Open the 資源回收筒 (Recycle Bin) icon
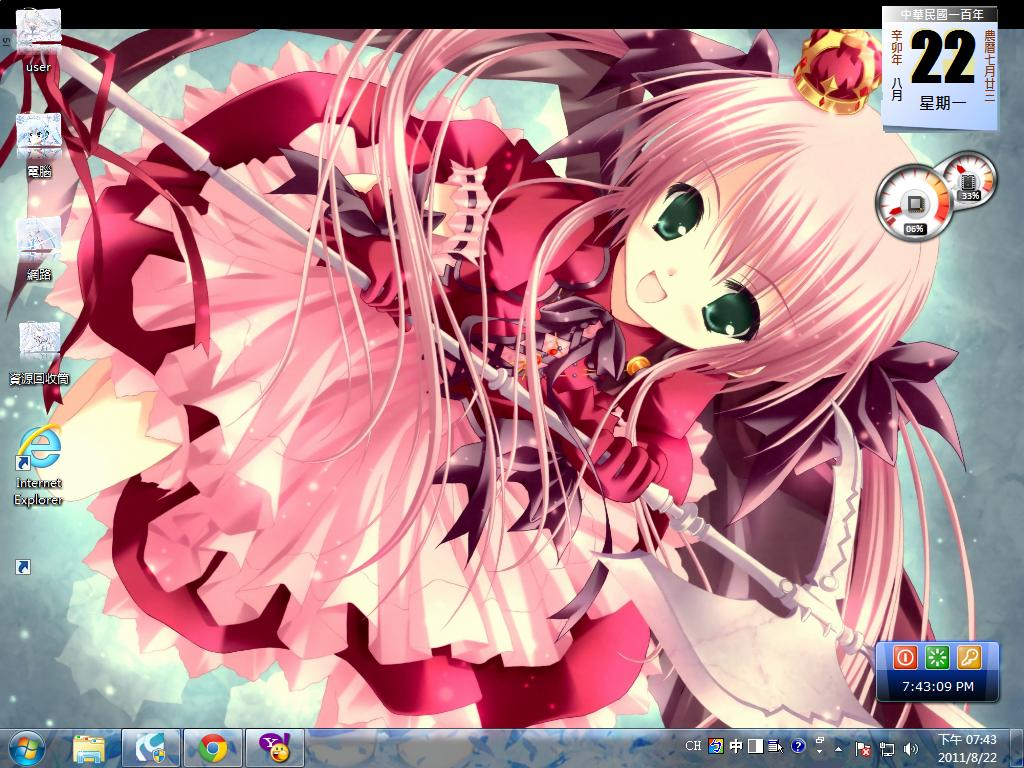This screenshot has height=768, width=1024. [39, 353]
